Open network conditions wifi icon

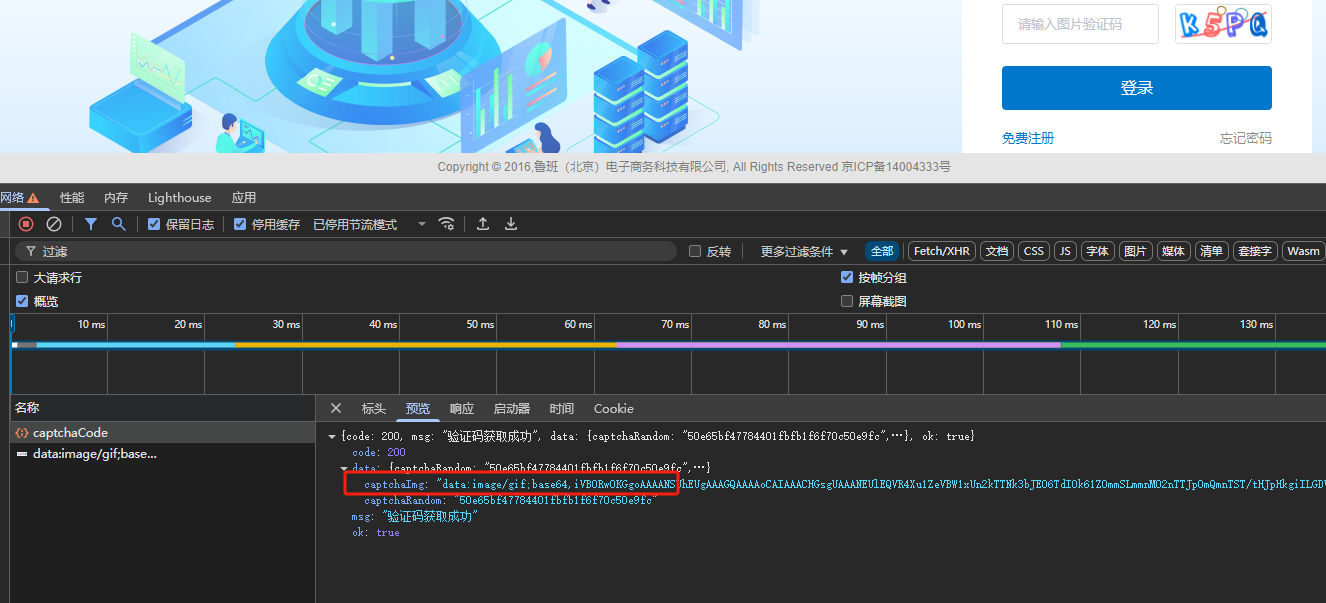coord(447,224)
